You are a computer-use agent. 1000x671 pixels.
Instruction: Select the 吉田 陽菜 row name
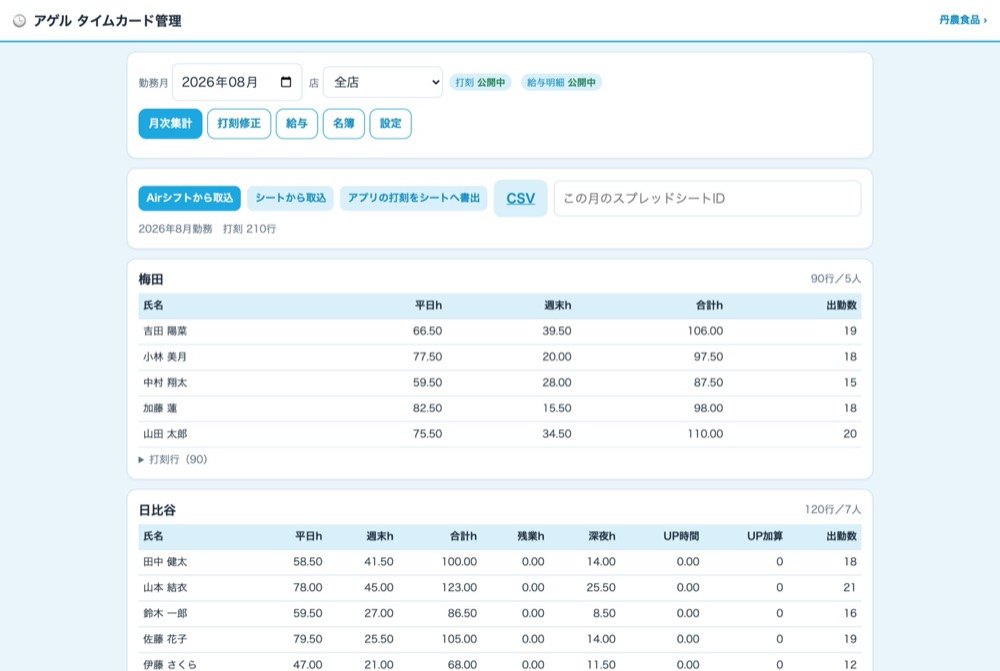point(165,331)
